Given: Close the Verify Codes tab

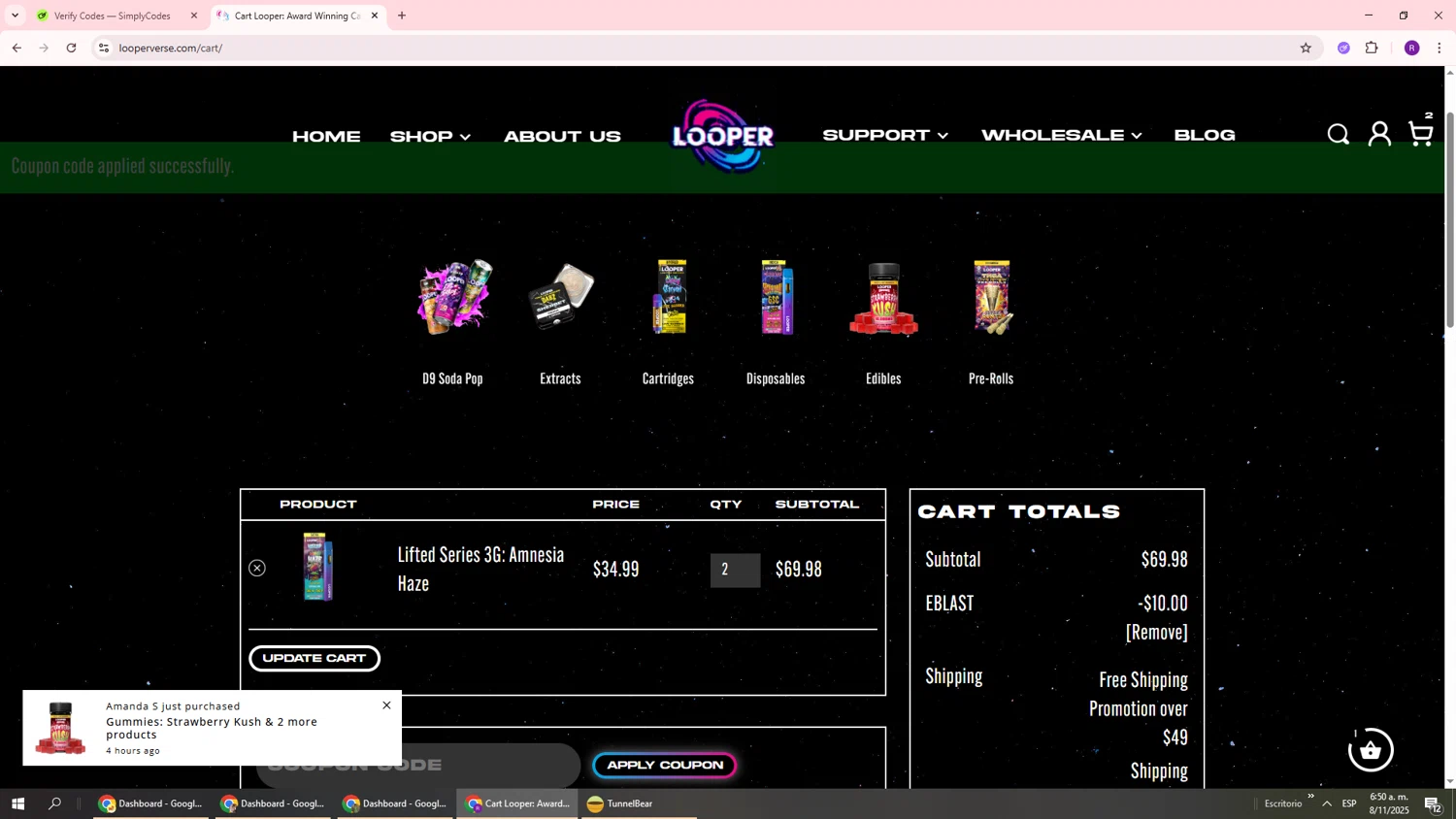Looking at the screenshot, I should 194,16.
